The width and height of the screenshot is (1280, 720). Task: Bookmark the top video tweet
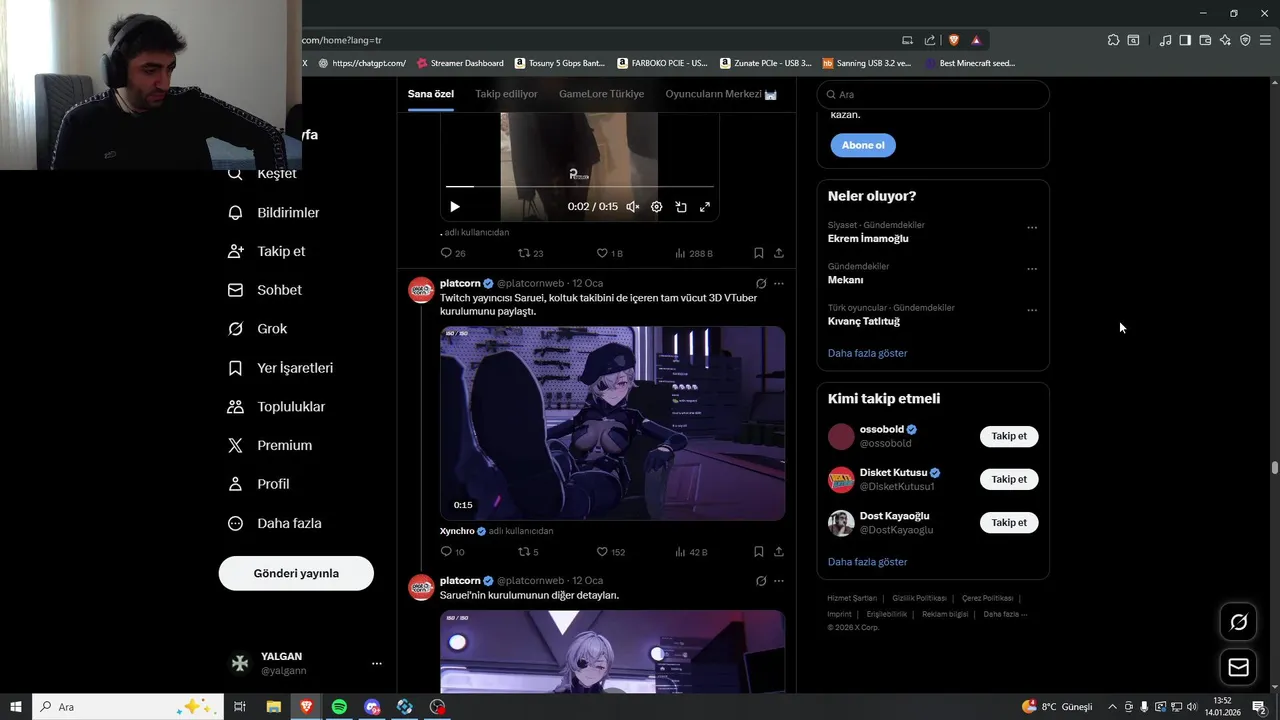[x=759, y=254]
